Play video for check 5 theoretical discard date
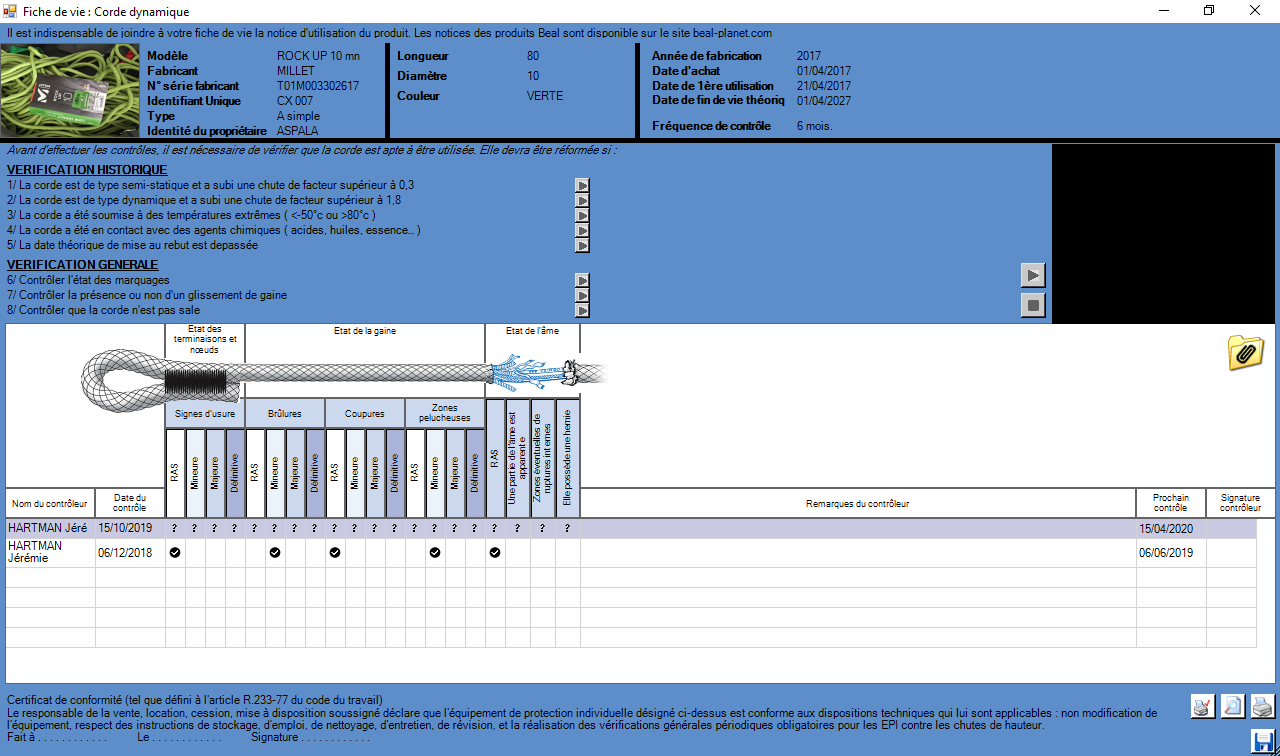1280x756 pixels. [582, 245]
